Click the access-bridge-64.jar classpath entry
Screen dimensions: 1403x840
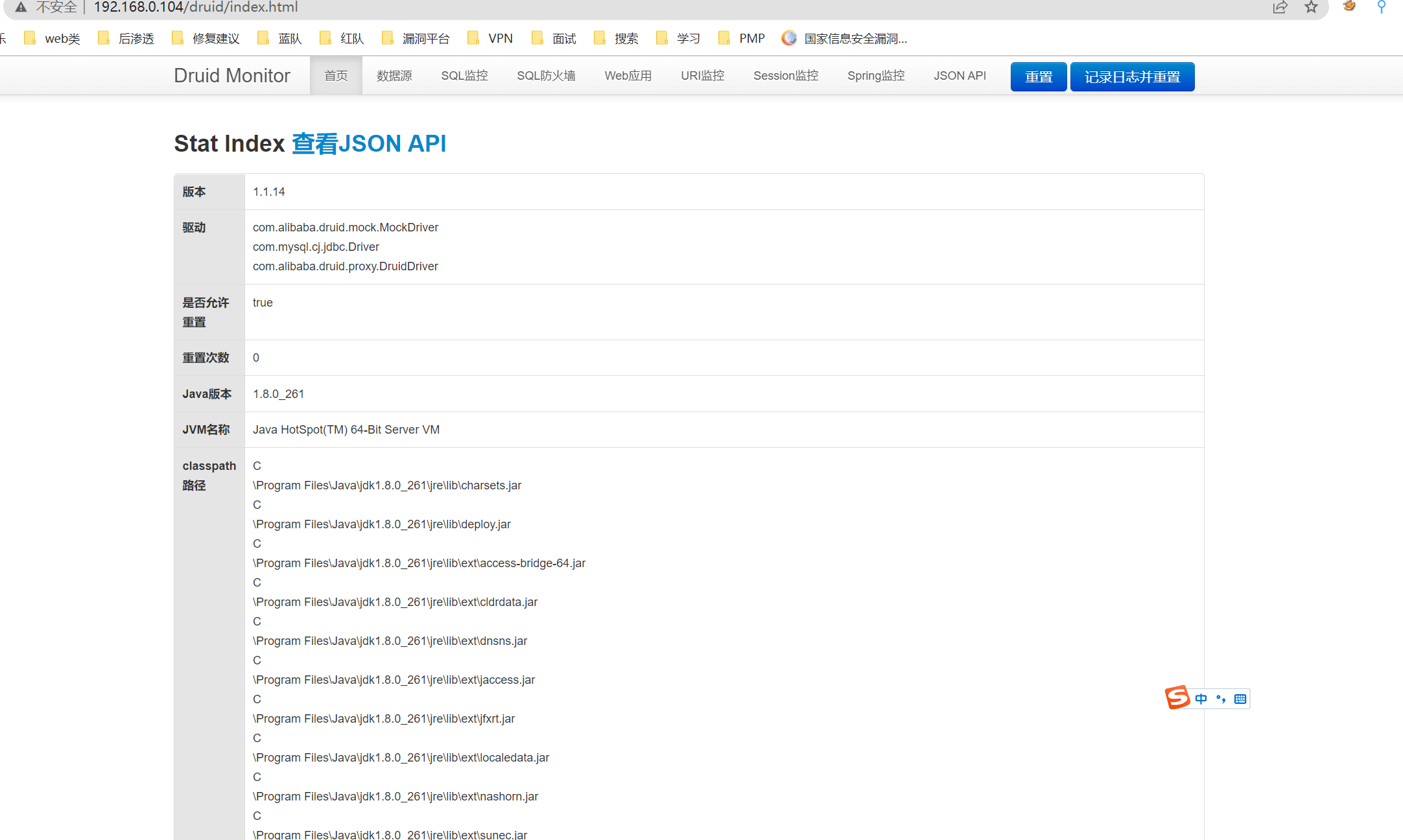(x=419, y=563)
